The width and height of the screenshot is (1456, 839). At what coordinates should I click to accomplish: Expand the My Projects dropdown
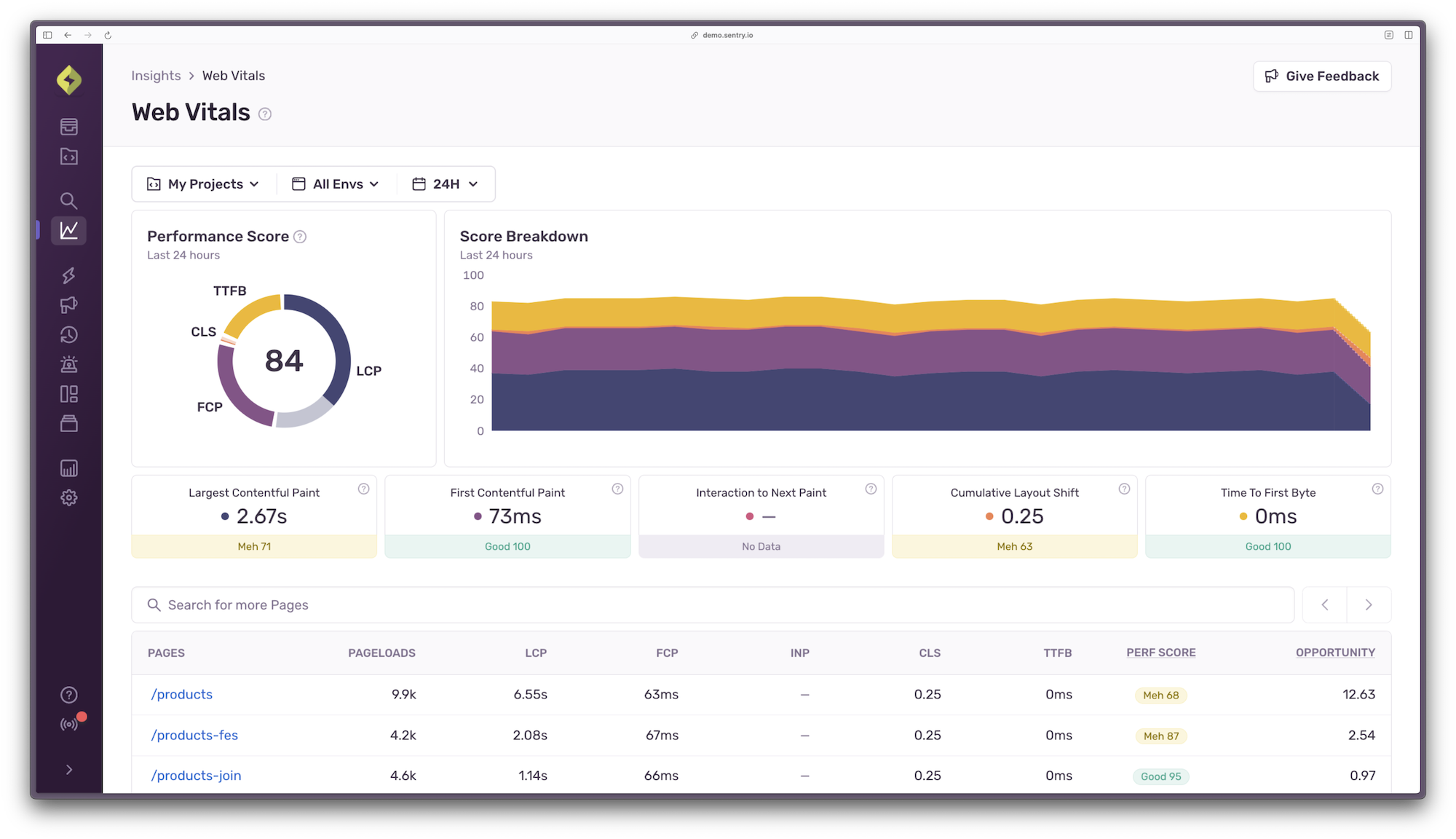[203, 184]
